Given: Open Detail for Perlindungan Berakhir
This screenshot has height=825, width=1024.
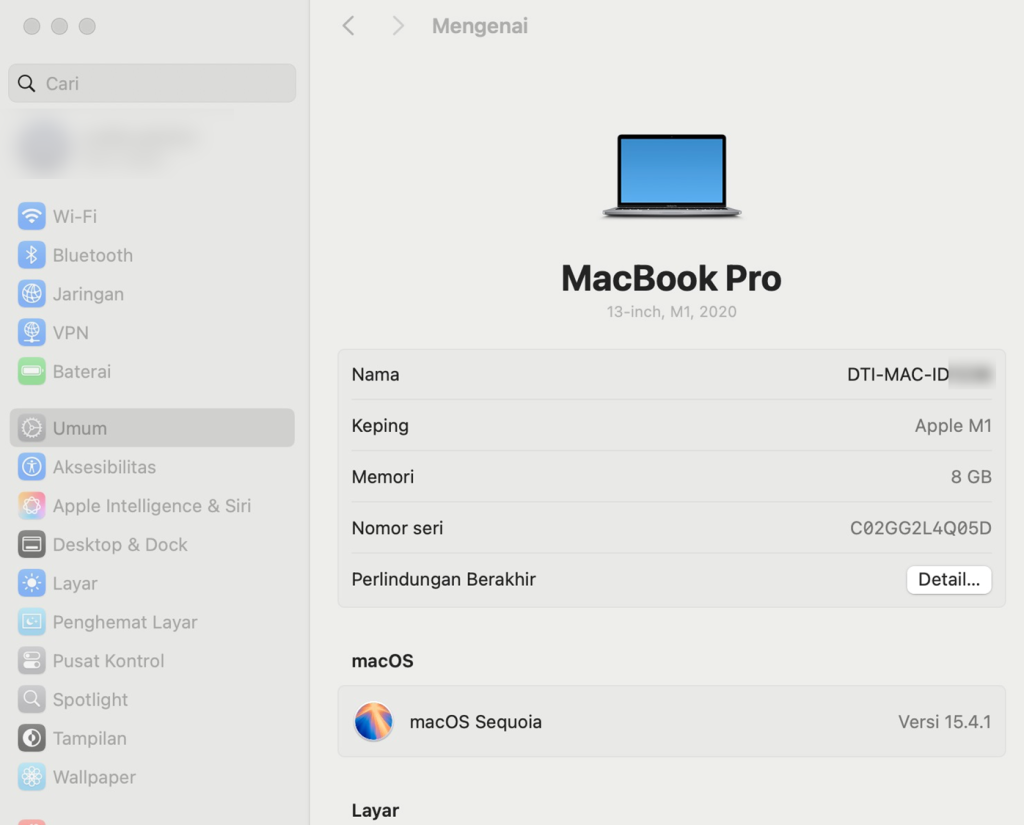Looking at the screenshot, I should coord(949,579).
